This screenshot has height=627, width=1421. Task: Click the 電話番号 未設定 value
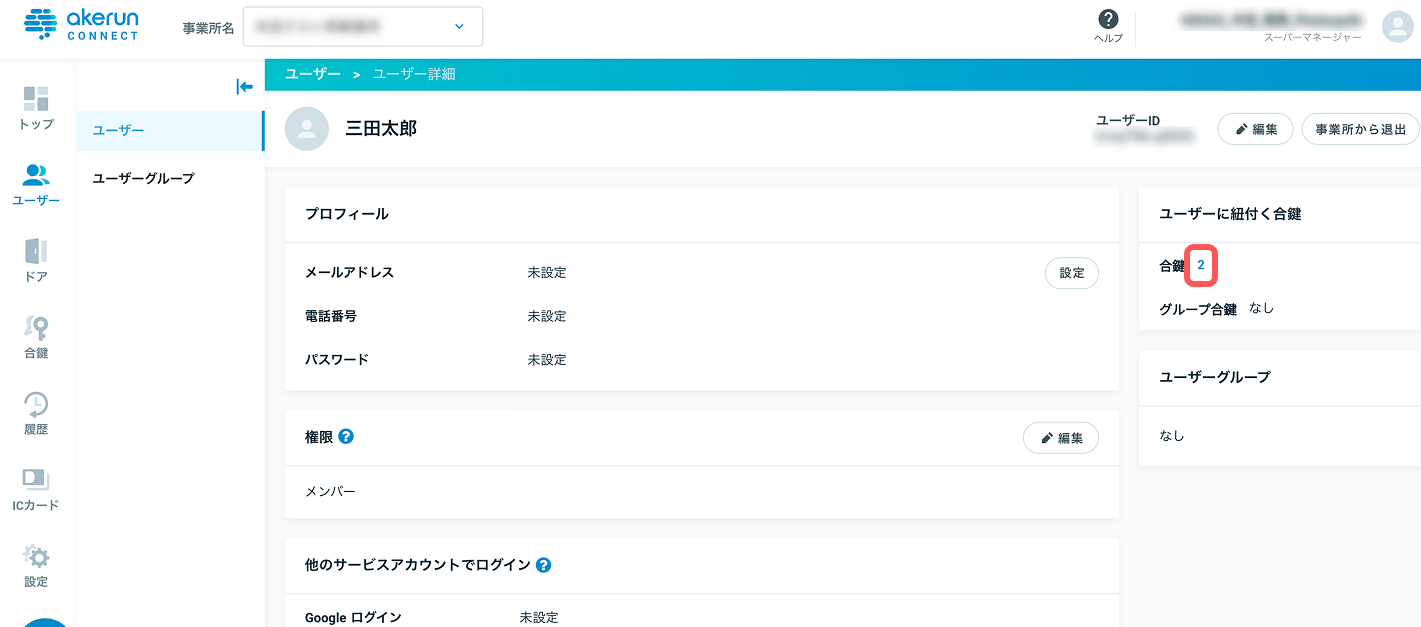pos(547,316)
